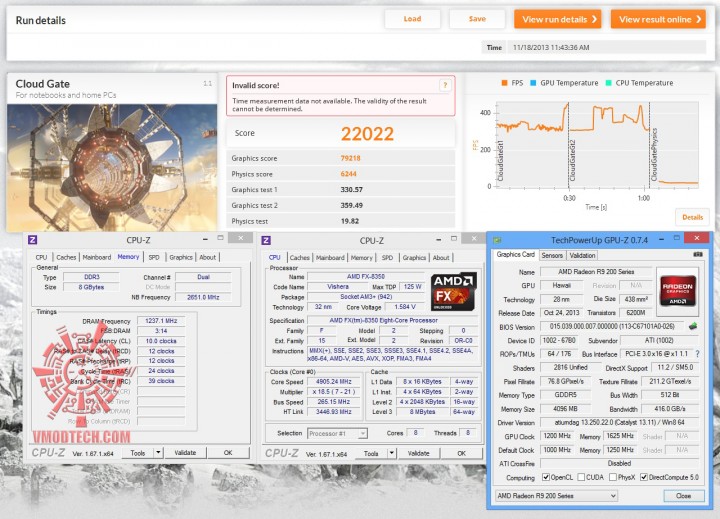Toggle the PhysX checkbox in GPU-Z
Viewport: 720px width, 519px height.
point(613,477)
